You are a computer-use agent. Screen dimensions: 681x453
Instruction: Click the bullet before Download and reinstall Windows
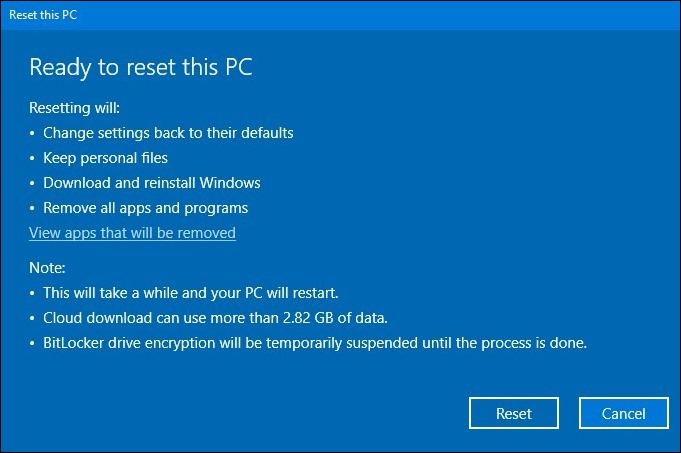32,183
